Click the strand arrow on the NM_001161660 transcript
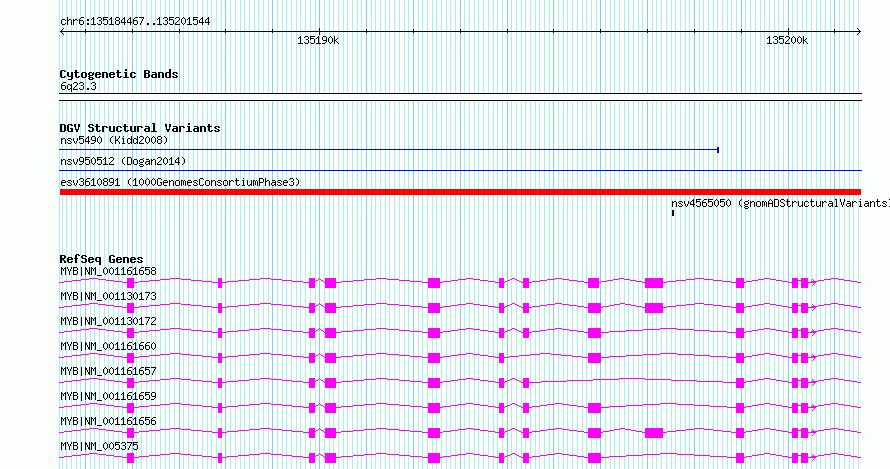Viewport: 890px width, 469px height. pos(813,358)
